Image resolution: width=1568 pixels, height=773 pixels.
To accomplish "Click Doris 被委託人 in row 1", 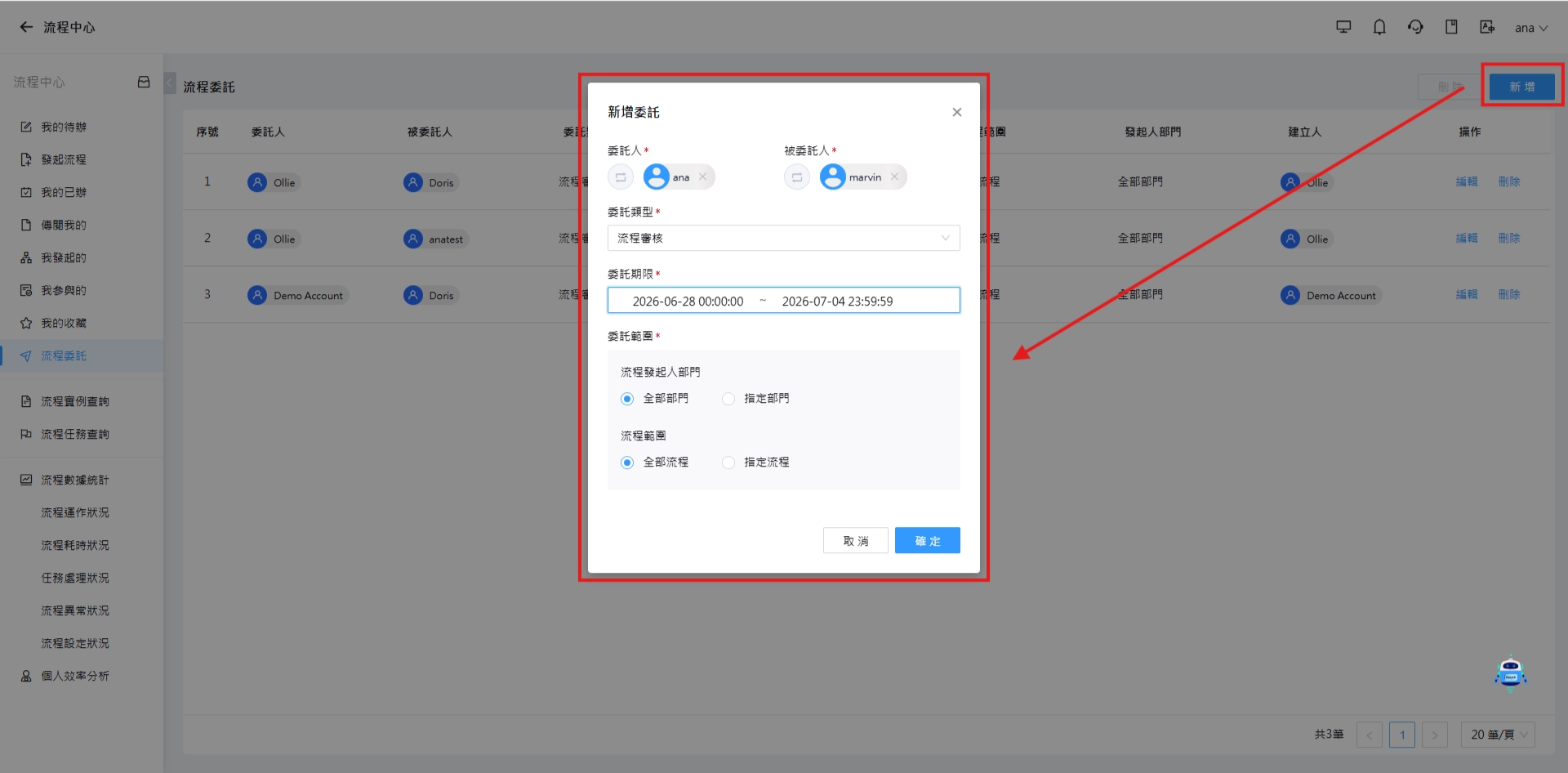I will pyautogui.click(x=430, y=182).
